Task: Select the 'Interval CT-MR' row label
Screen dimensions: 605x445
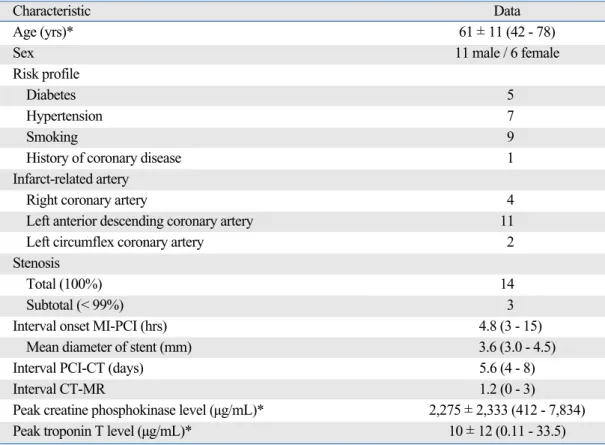Action: pos(59,389)
